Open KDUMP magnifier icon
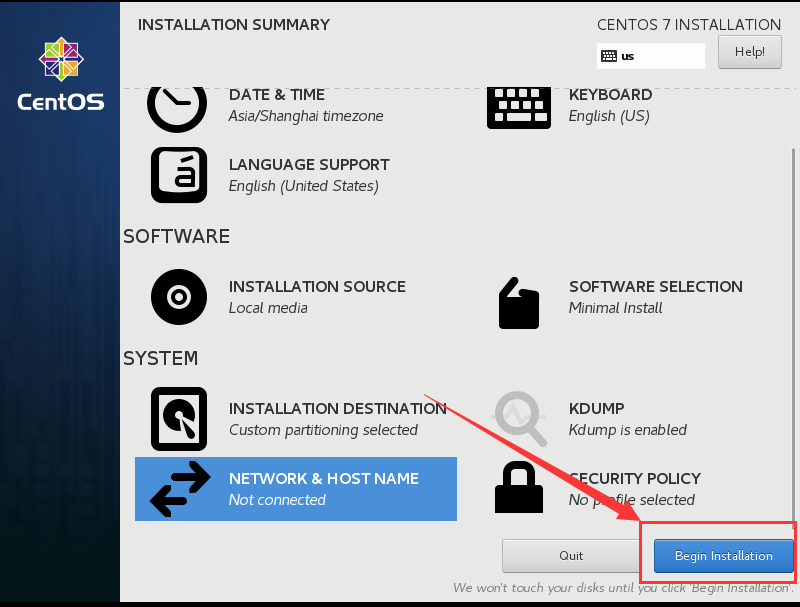 point(519,419)
